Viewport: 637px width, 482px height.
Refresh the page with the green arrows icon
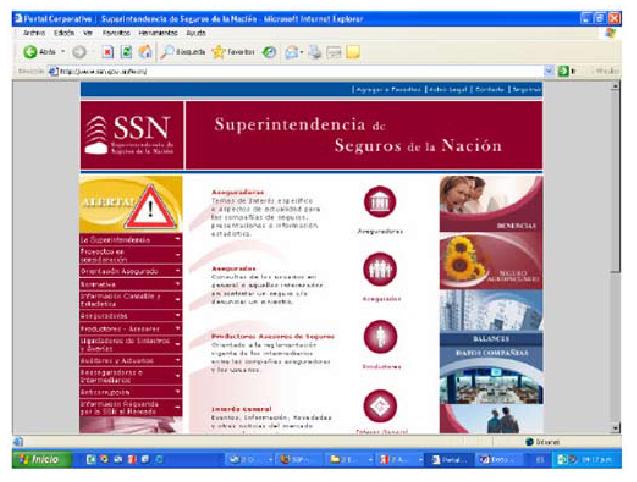pos(127,52)
